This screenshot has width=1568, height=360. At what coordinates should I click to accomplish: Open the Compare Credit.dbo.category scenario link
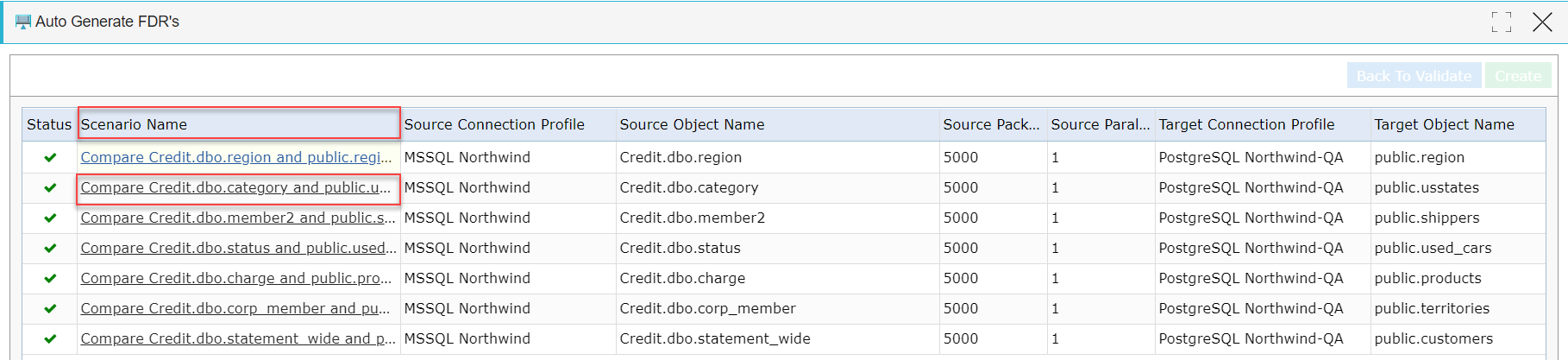pos(235,187)
